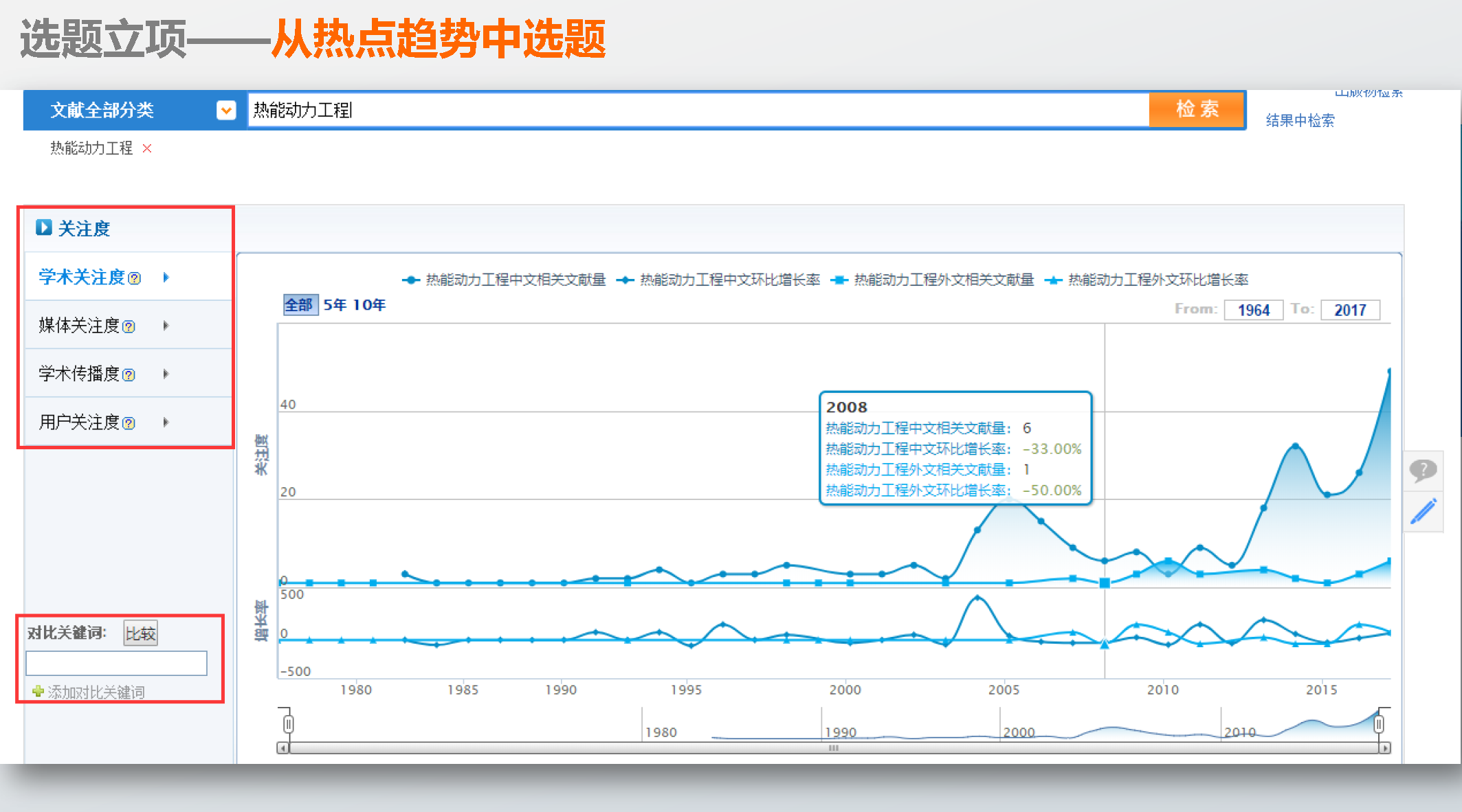Click the navigator scrollbar right arrow
Viewport: 1462px width, 812px height.
1385,747
